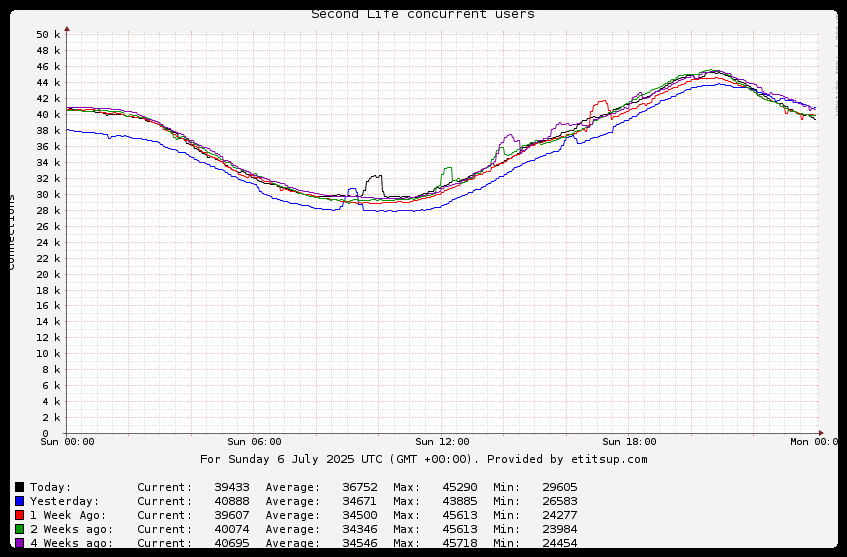The height and width of the screenshot is (557, 847).
Task: Click 2 Weeks ago min value 23984
Action: point(560,529)
